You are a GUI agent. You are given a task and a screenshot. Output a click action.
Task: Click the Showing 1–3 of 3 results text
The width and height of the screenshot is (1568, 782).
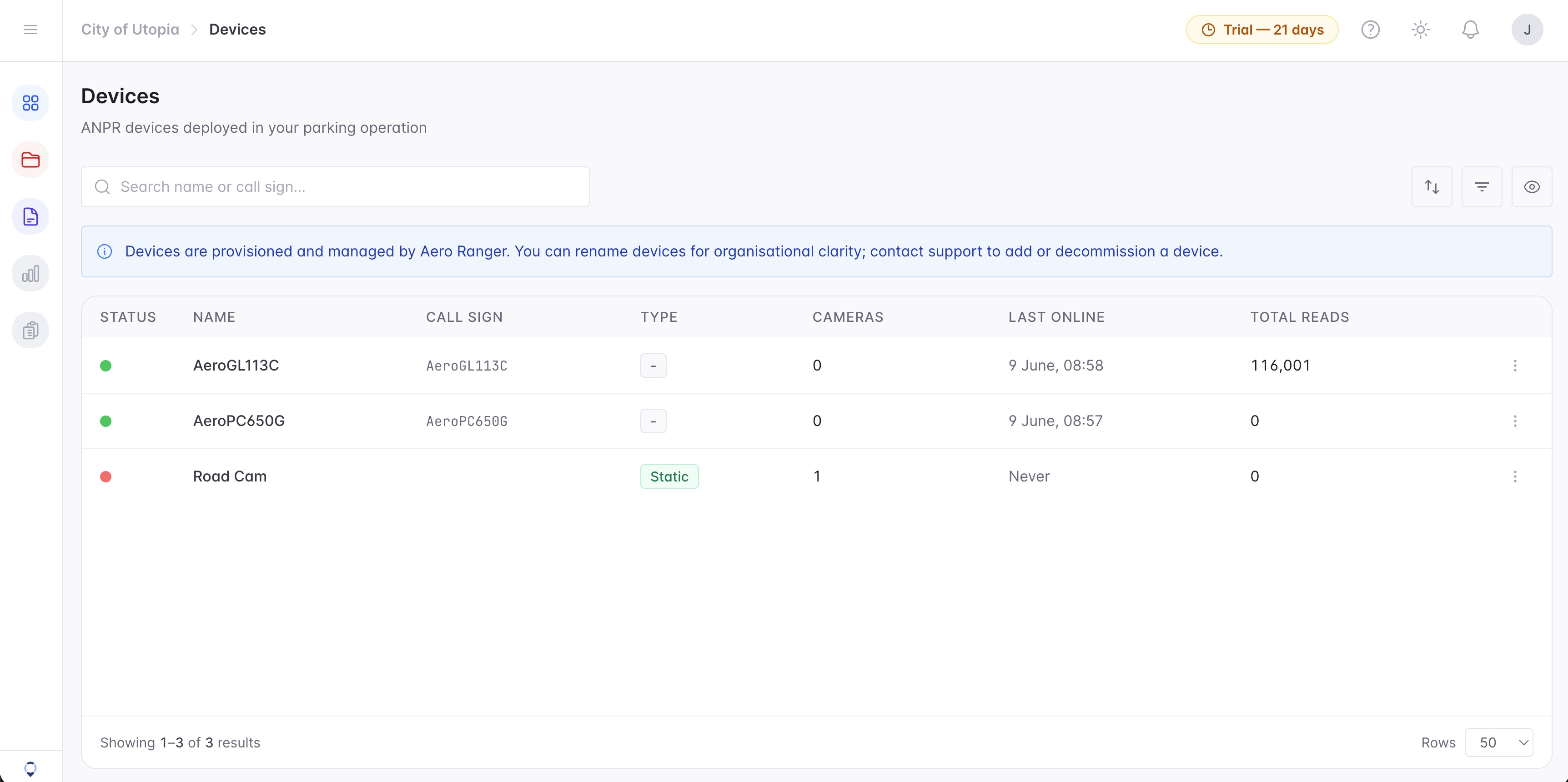pyautogui.click(x=180, y=742)
